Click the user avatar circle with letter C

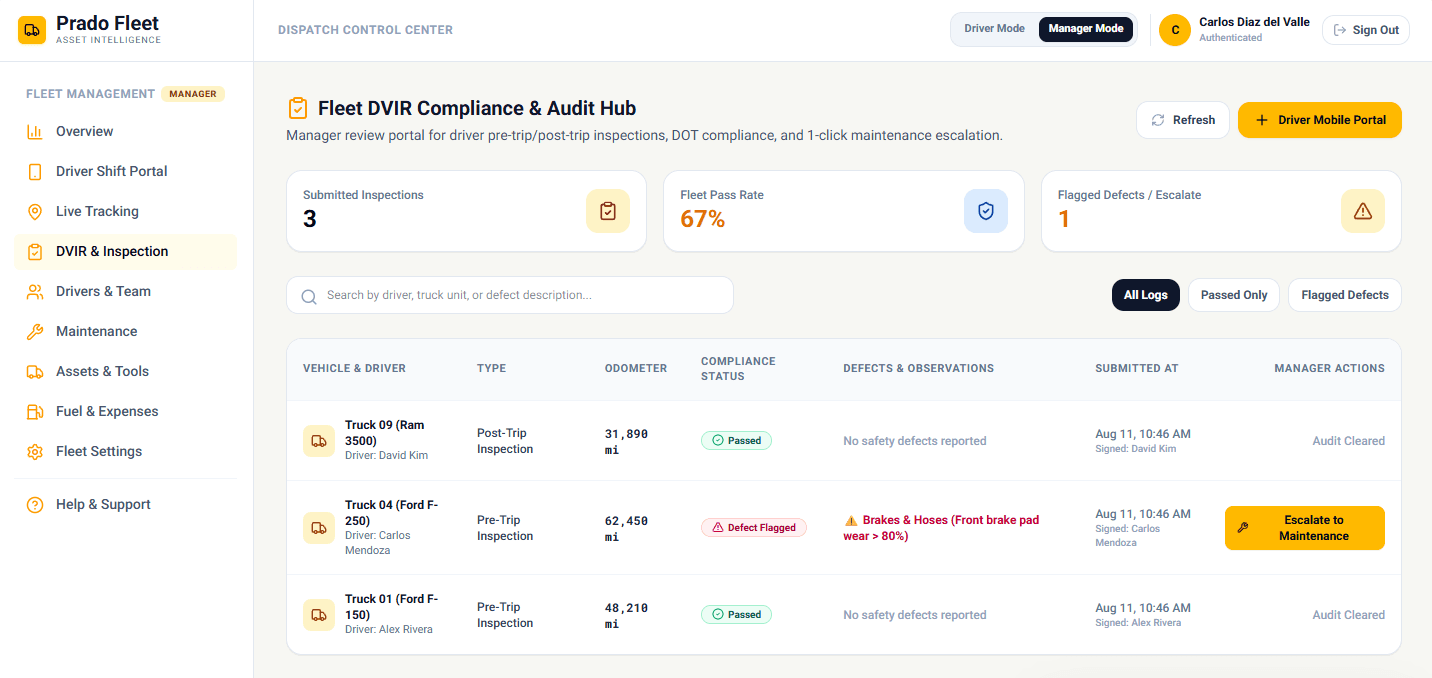(1175, 30)
